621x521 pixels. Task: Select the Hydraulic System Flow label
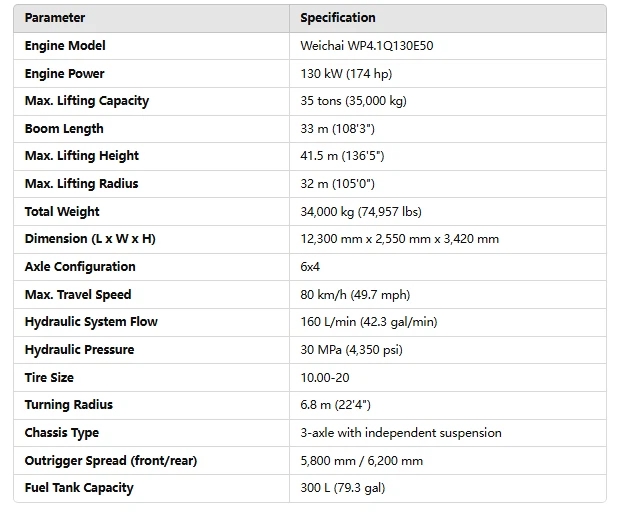click(91, 322)
